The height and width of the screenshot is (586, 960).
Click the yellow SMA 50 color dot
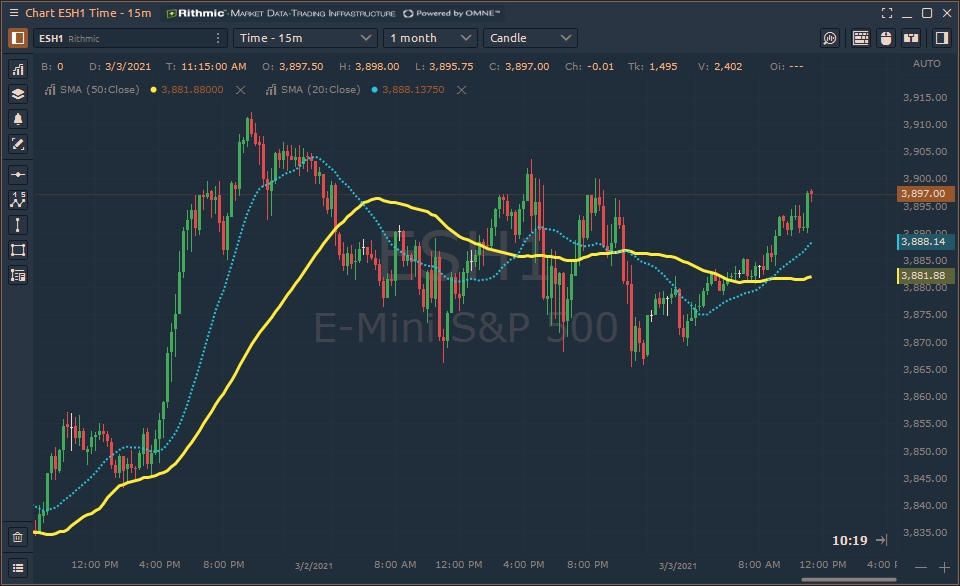154,90
